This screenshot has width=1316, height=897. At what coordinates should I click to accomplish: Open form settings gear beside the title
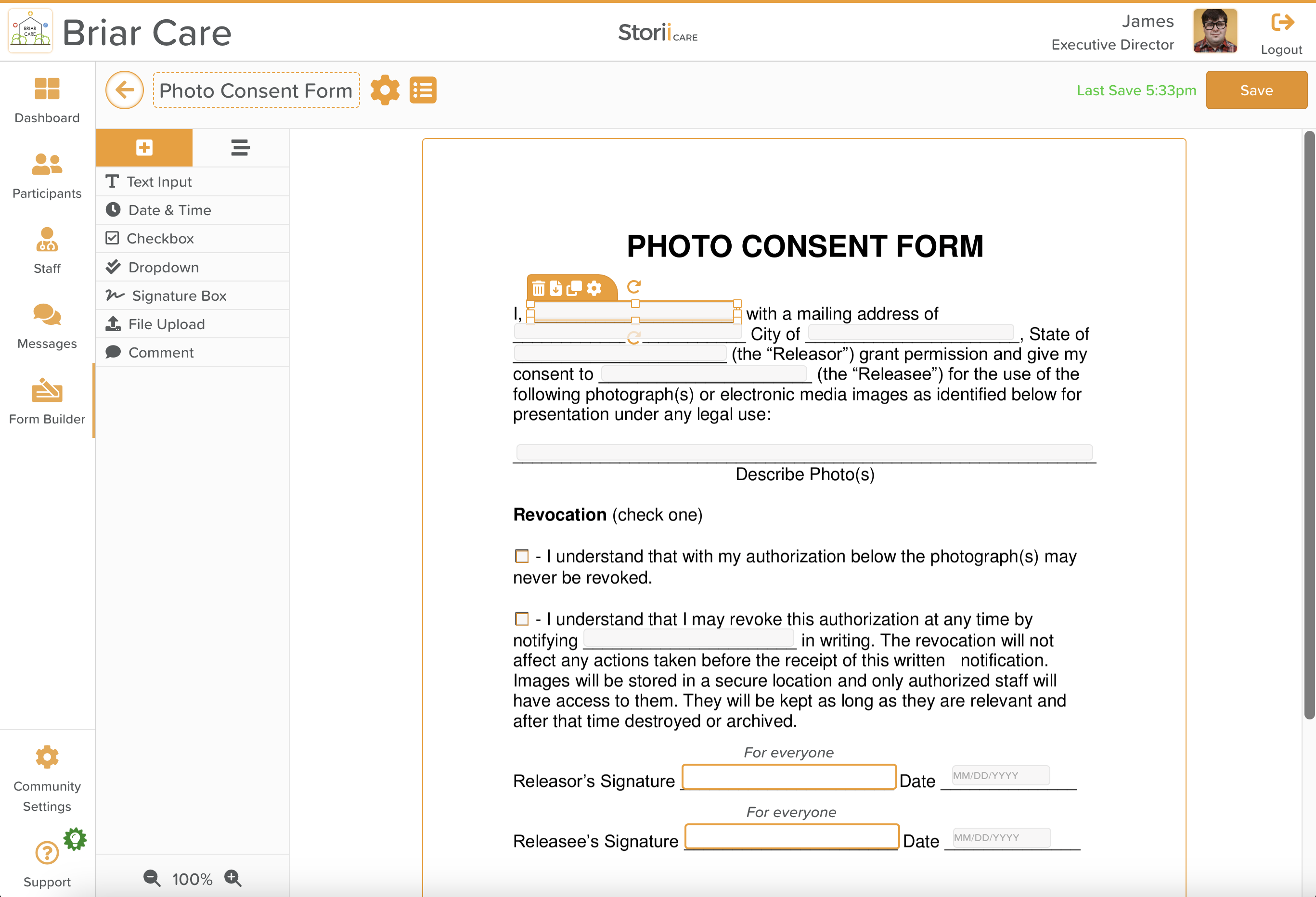coord(385,90)
